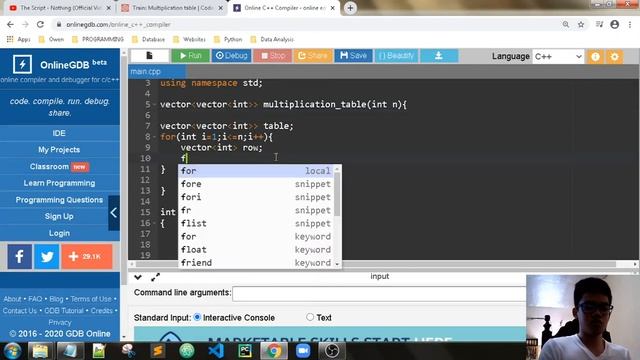The height and width of the screenshot is (360, 640).
Task: Start the Debug session
Action: pos(231,56)
